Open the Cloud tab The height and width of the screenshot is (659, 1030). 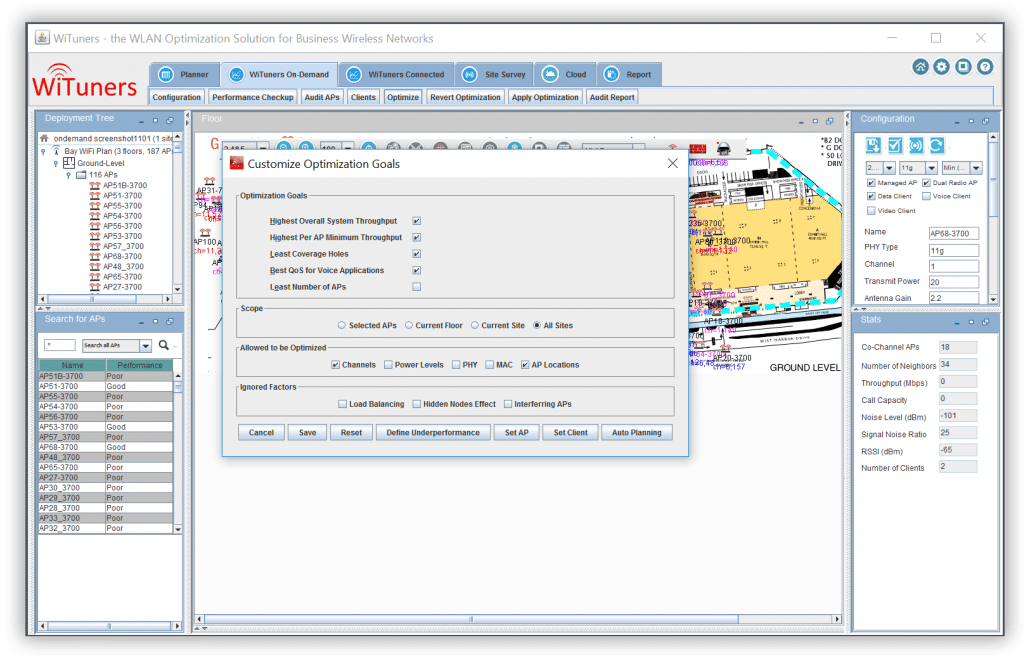565,75
